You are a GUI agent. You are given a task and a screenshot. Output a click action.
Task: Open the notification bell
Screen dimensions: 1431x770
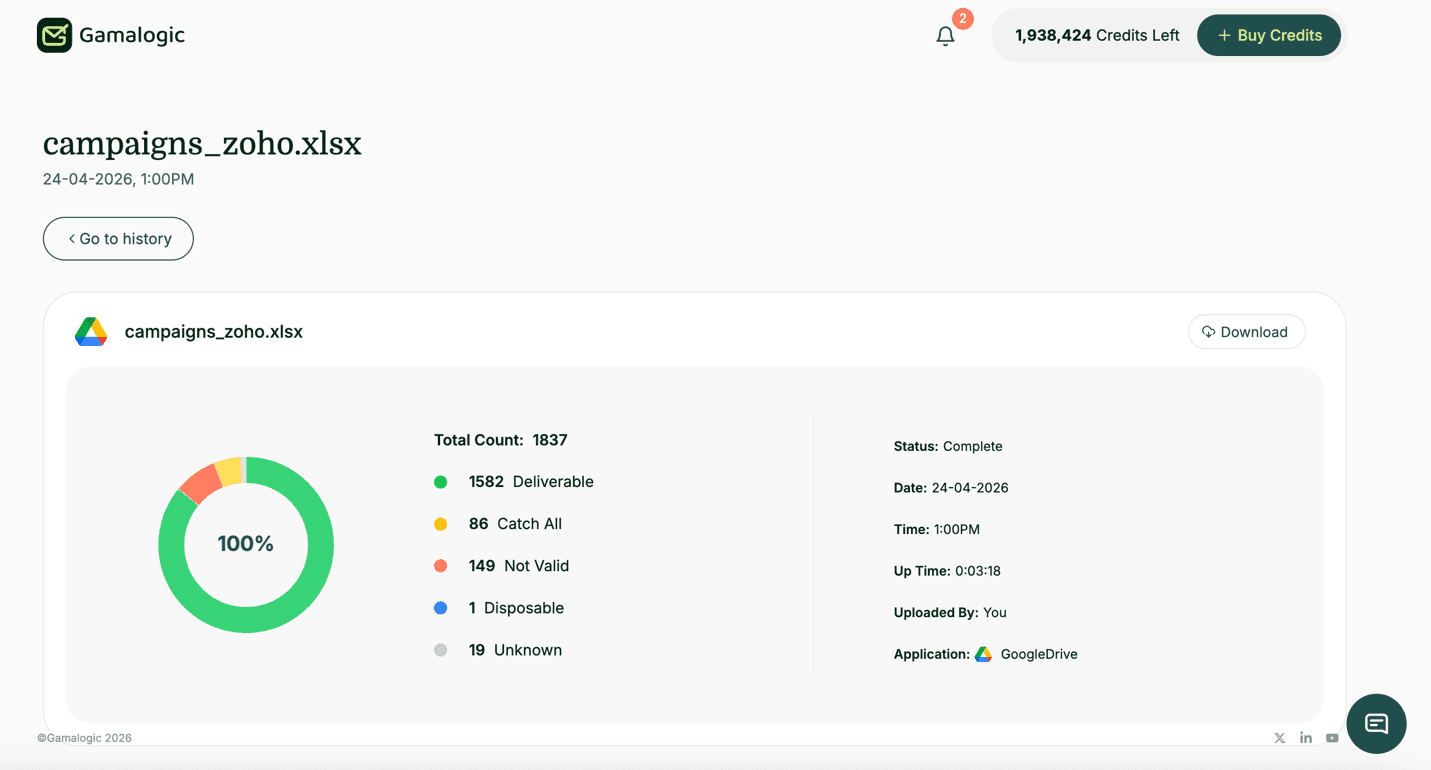(x=944, y=36)
